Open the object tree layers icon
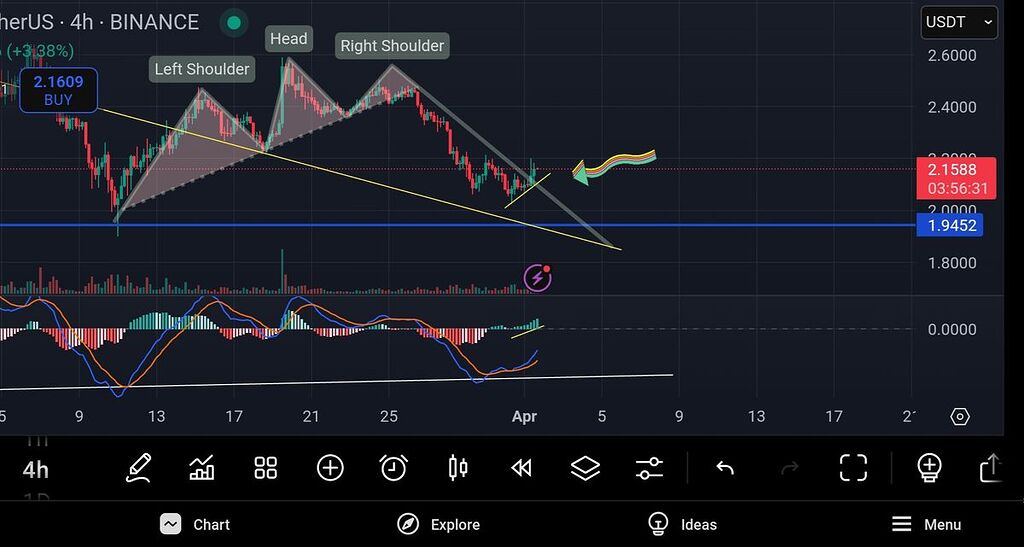This screenshot has width=1024, height=547. 585,467
